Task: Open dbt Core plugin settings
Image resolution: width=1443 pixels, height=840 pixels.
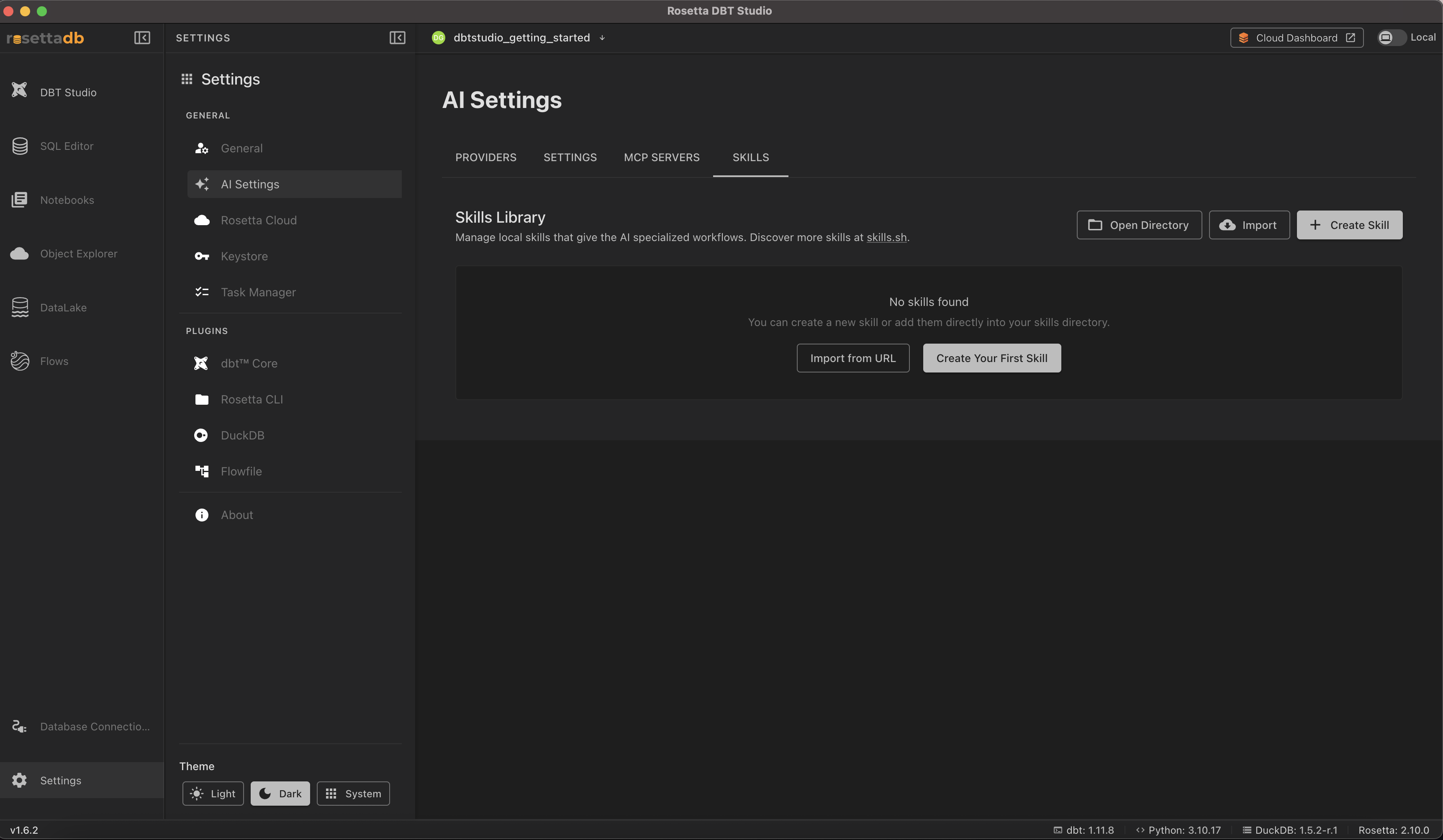Action: 294,364
